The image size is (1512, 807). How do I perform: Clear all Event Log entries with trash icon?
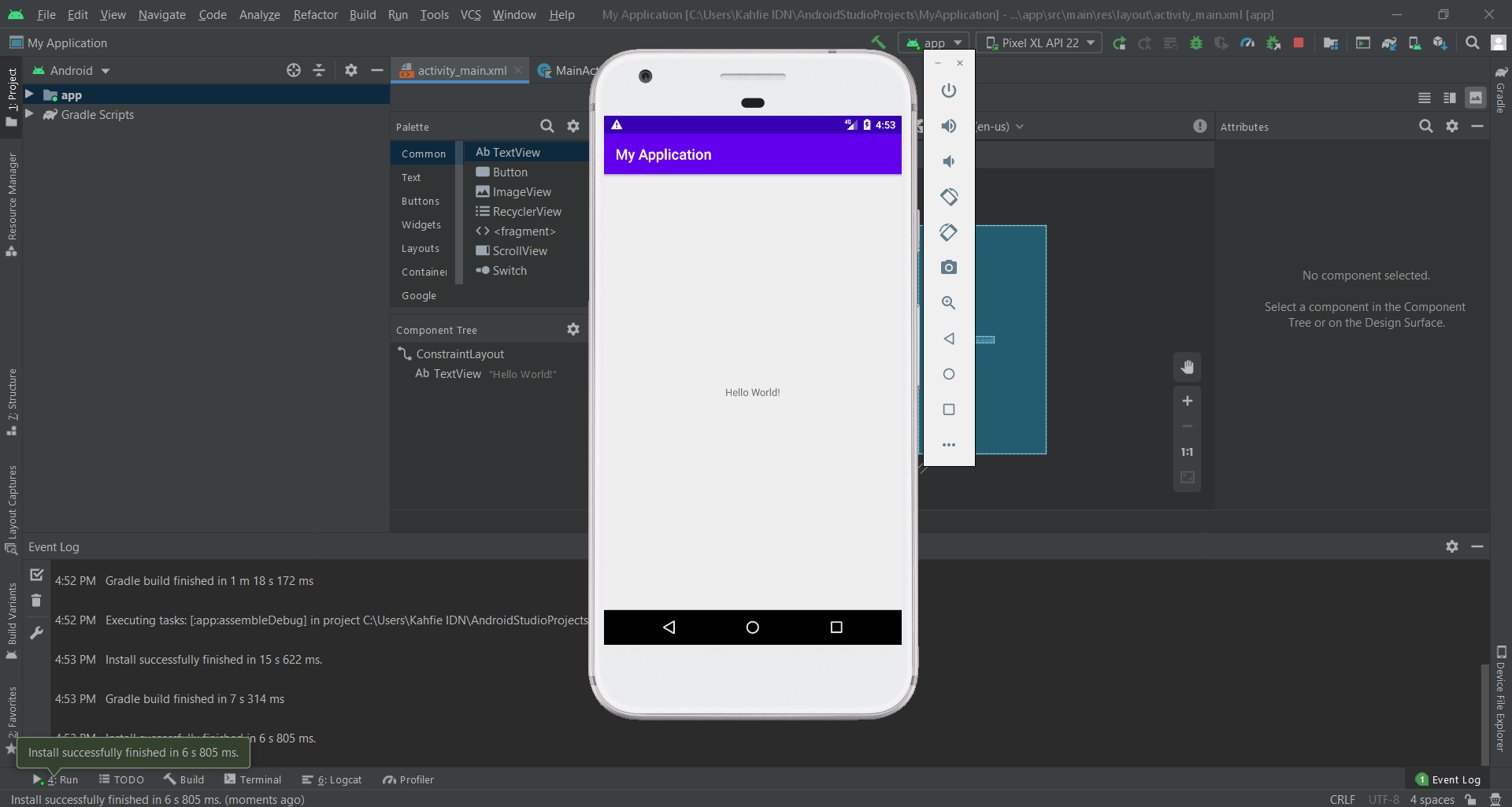click(x=36, y=601)
